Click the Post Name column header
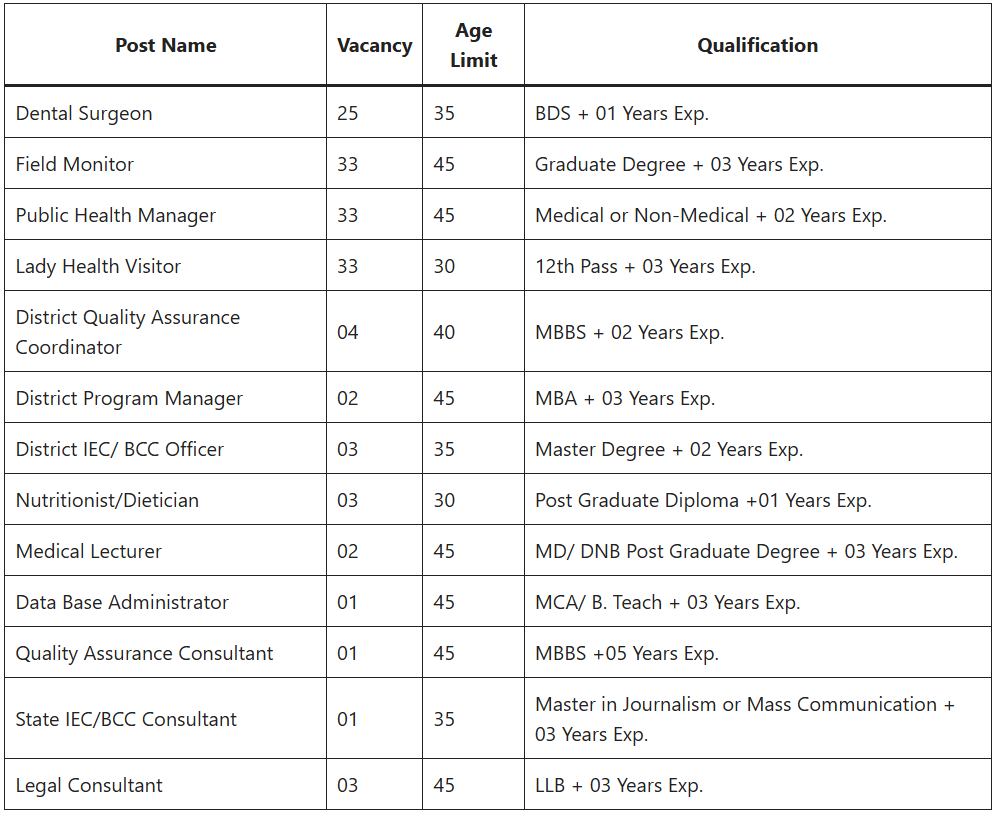Viewport: 996px width, 814px height. pyautogui.click(x=166, y=45)
